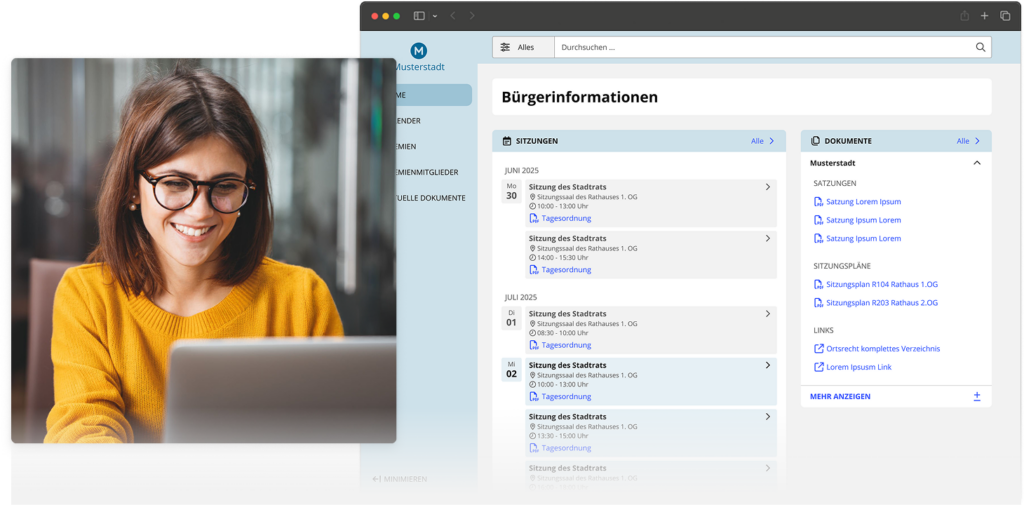Click the browser tab overview icon

click(1005, 16)
